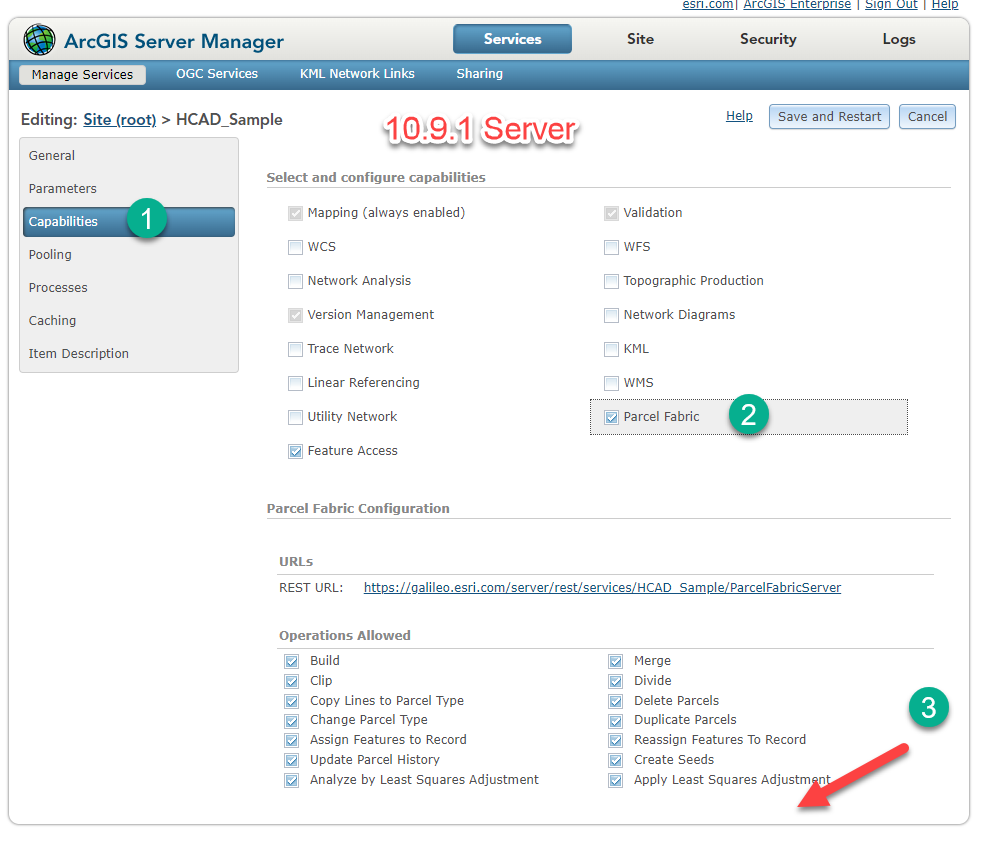
Task: Open Pooling in sidebar
Action: coord(50,255)
